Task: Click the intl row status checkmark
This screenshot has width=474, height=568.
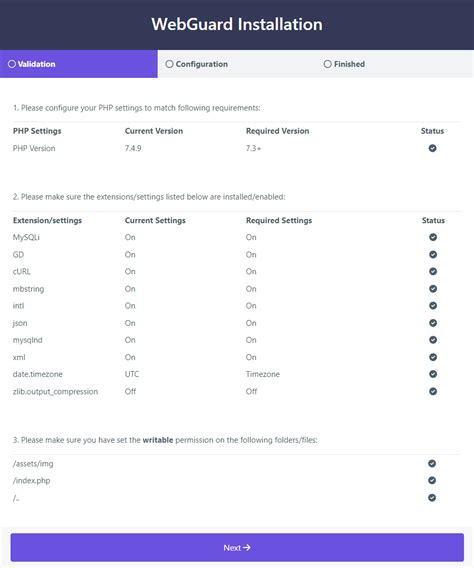Action: [433, 306]
